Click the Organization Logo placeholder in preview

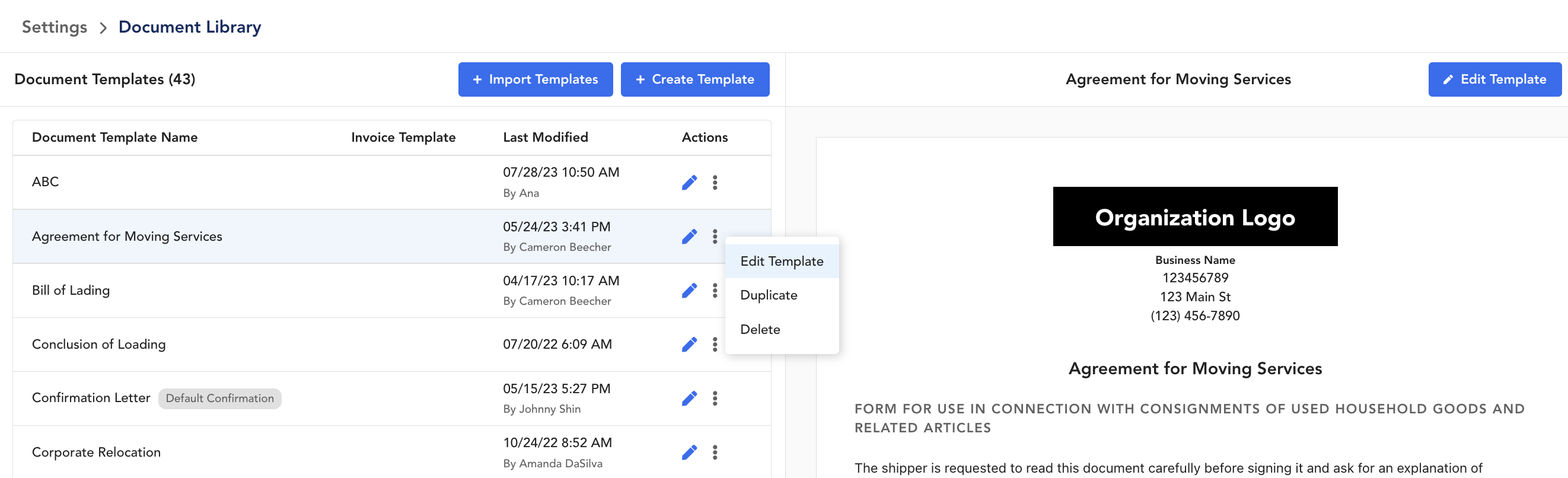click(x=1195, y=217)
